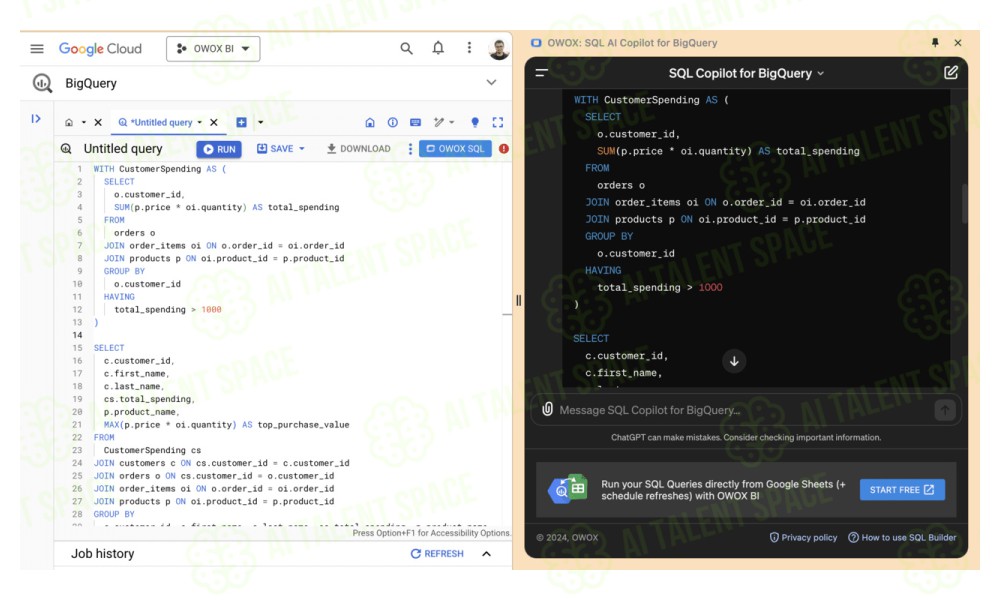Viewport: 1000px width, 600px height.
Task: Expand the magic wand dropdown arrow
Action: pyautogui.click(x=452, y=122)
